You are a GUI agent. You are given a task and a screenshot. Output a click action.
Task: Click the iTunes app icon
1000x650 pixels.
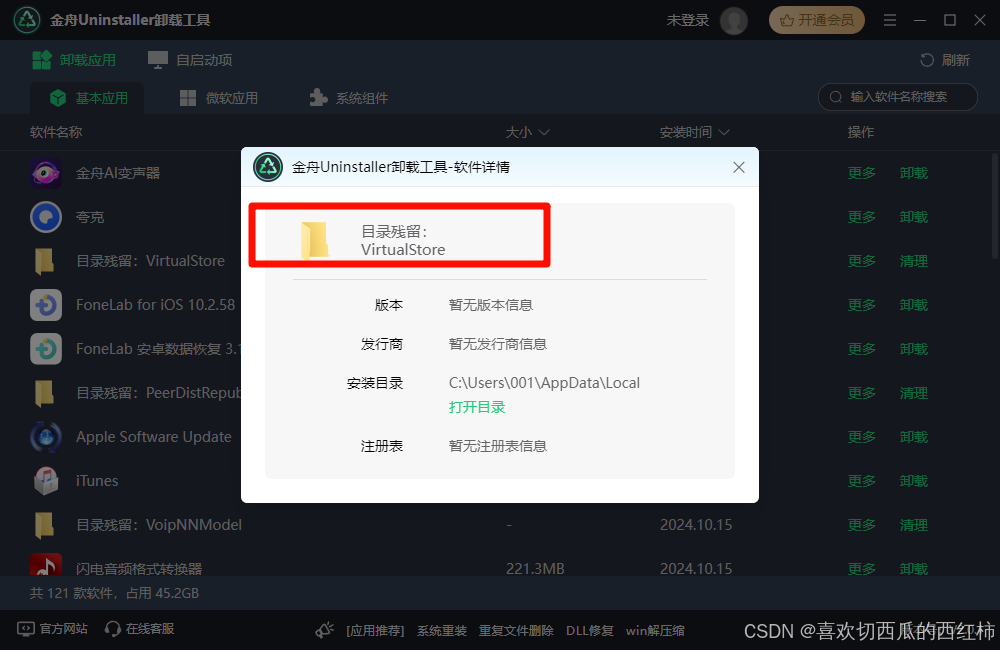[46, 481]
